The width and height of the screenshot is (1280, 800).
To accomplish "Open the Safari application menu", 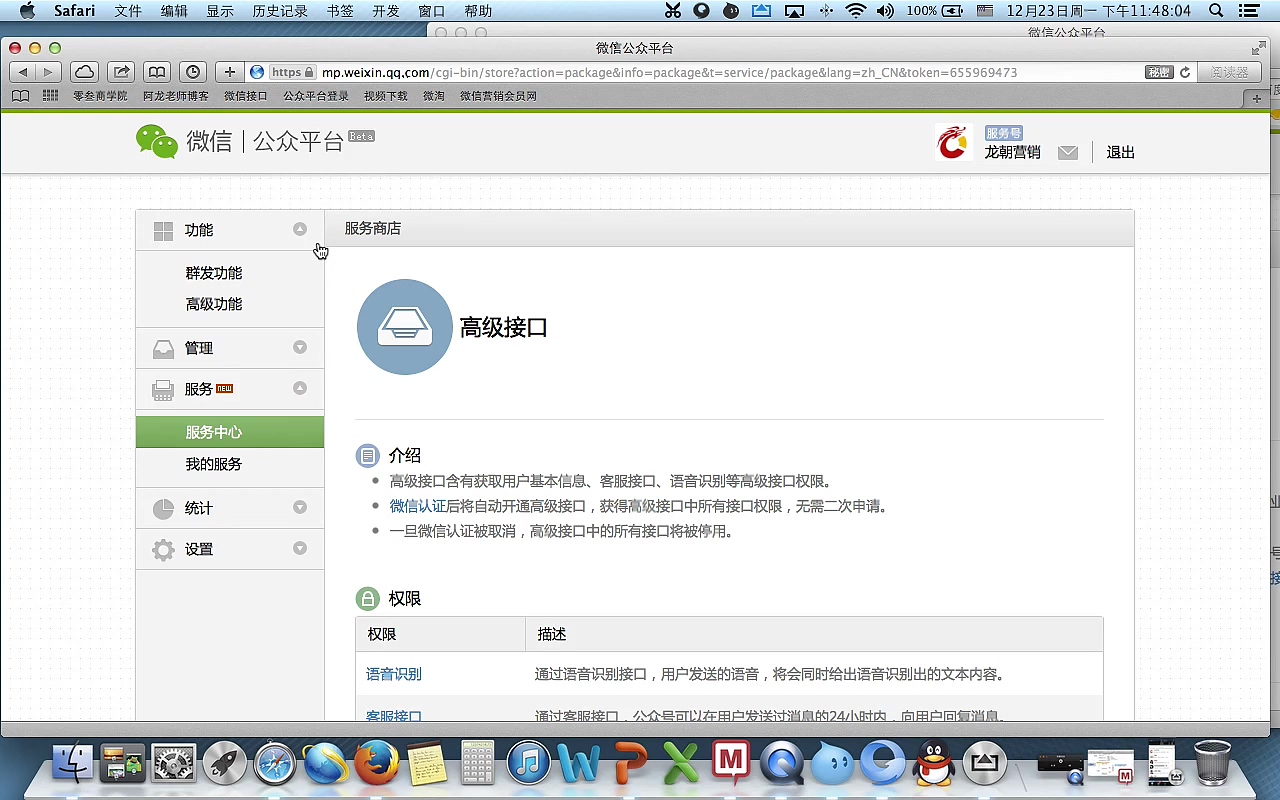I will 74,11.
